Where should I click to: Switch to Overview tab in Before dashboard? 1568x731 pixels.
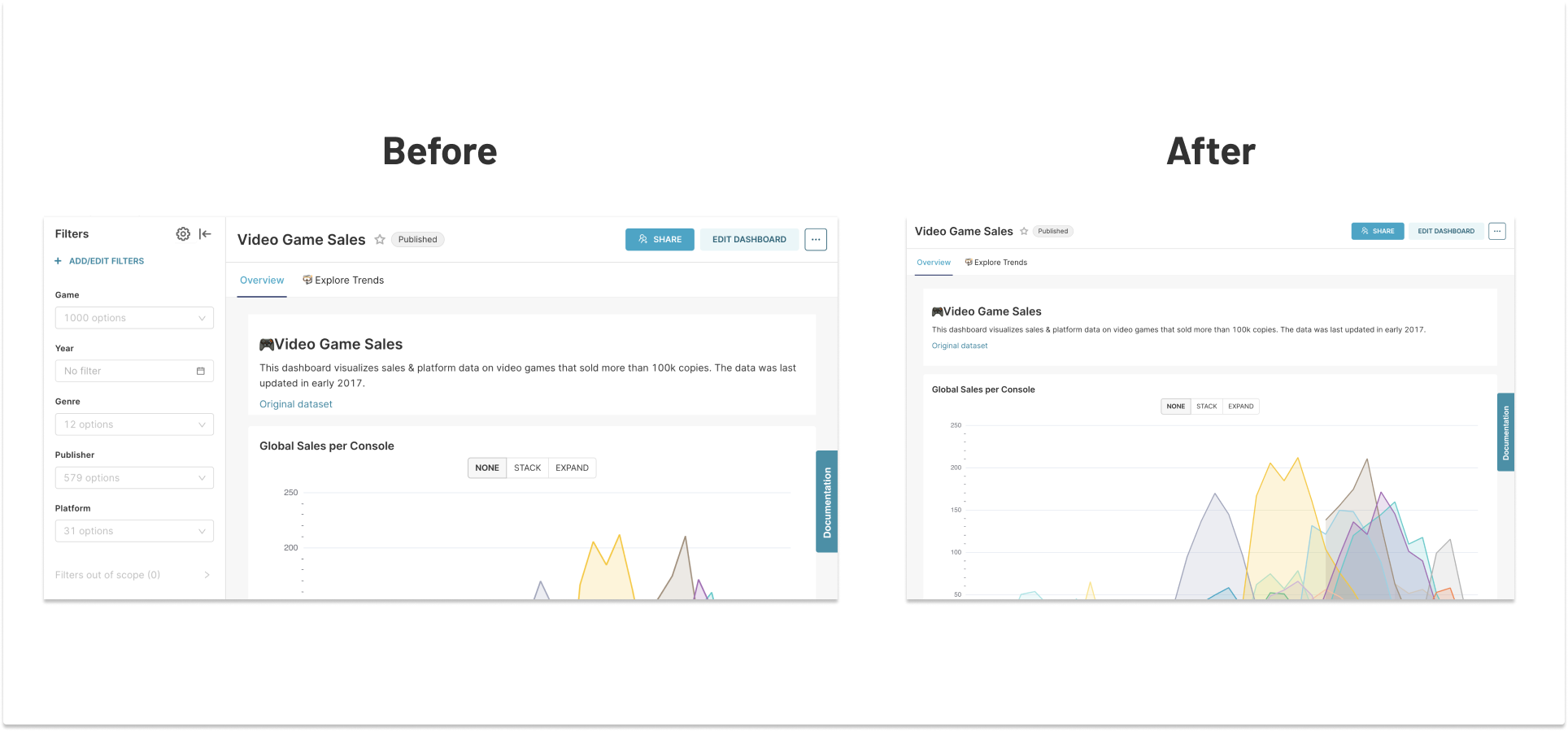click(x=262, y=281)
